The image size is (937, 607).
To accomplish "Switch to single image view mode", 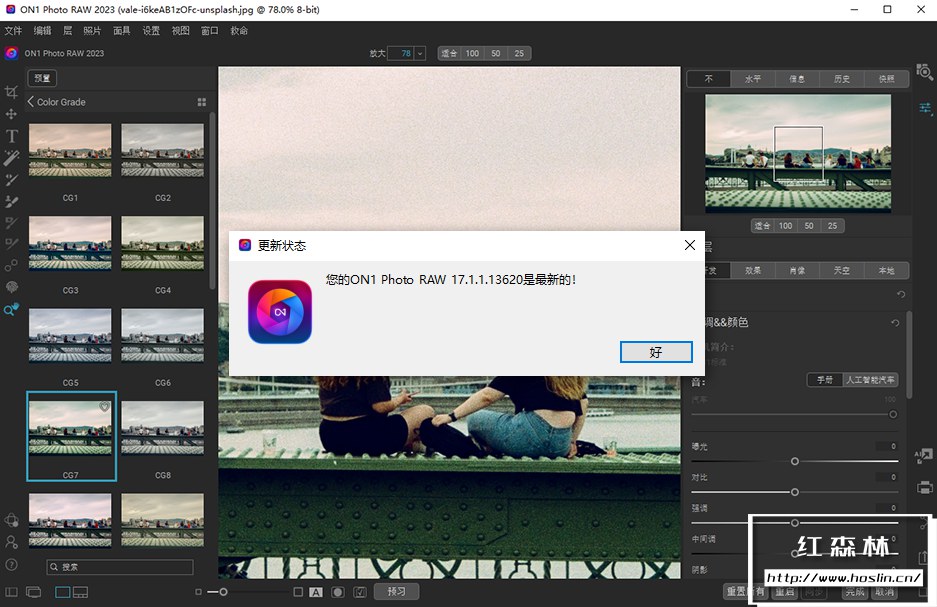I will point(63,592).
